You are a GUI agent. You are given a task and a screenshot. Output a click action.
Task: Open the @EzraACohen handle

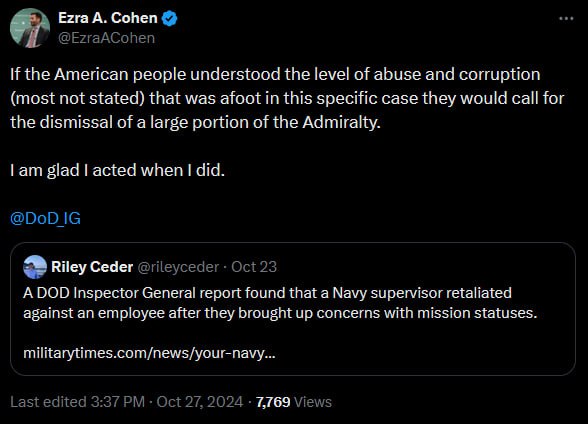[106, 38]
